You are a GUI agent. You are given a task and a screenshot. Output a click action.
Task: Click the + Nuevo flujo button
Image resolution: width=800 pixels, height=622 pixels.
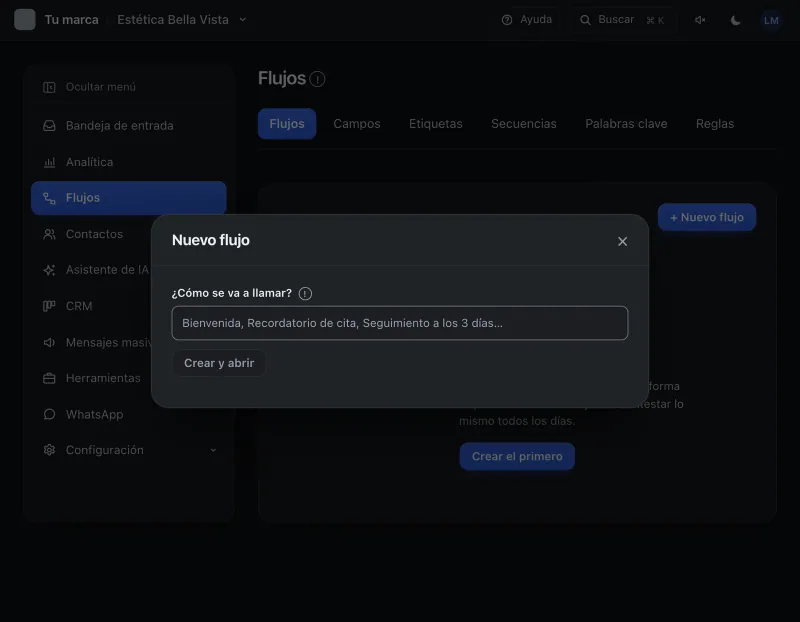[707, 217]
